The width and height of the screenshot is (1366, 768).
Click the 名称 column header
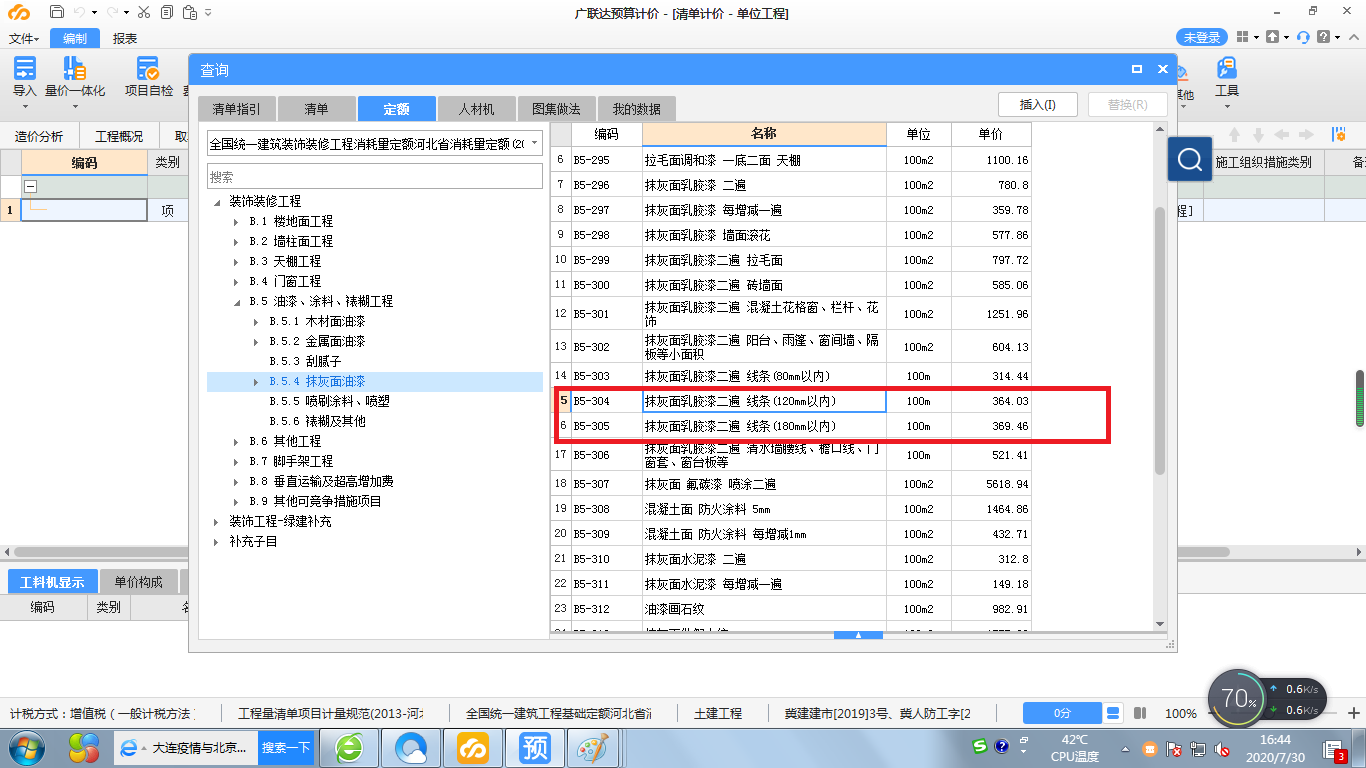click(x=764, y=134)
